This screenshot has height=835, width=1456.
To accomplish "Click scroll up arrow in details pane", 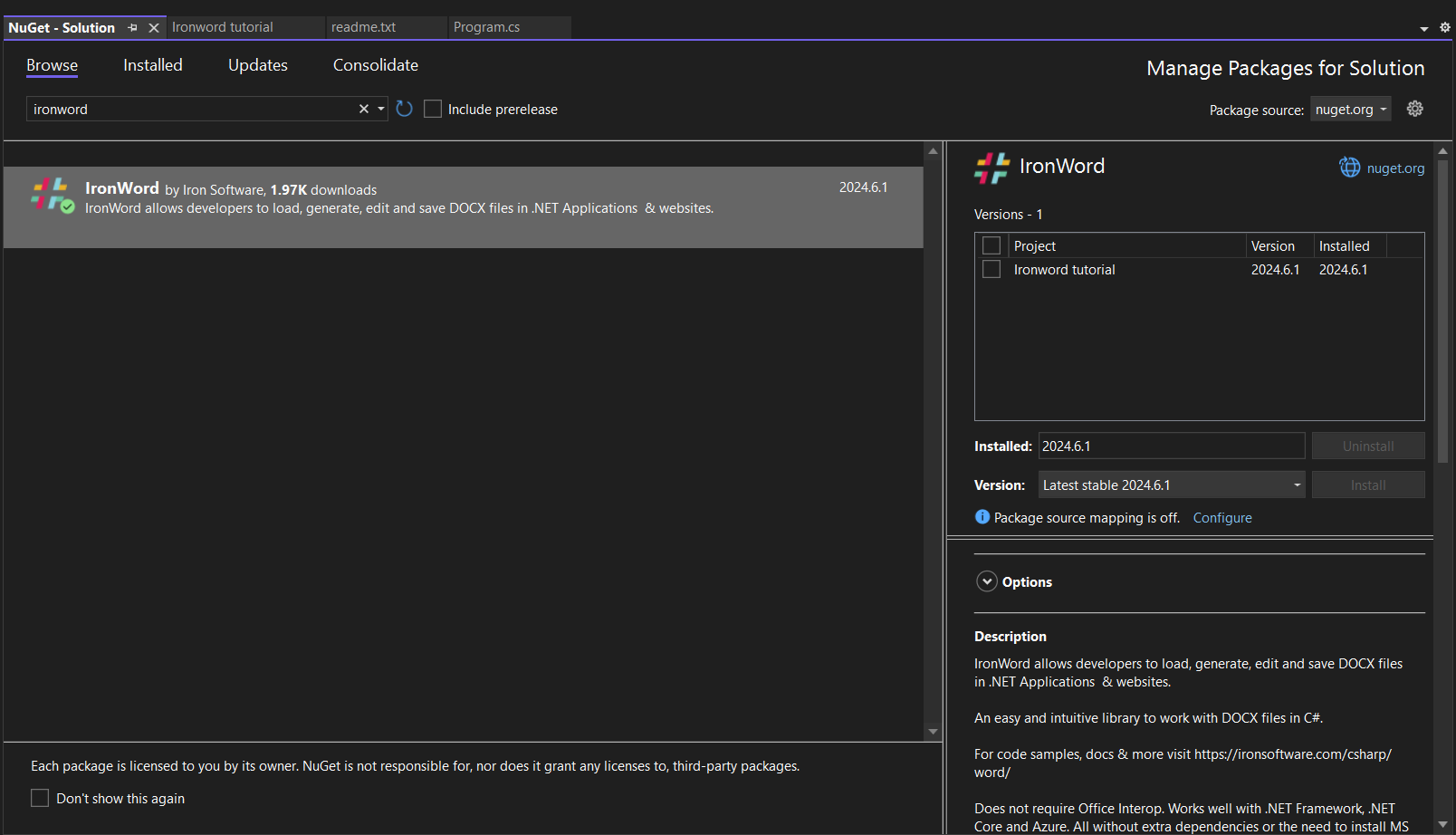I will click(x=1442, y=151).
